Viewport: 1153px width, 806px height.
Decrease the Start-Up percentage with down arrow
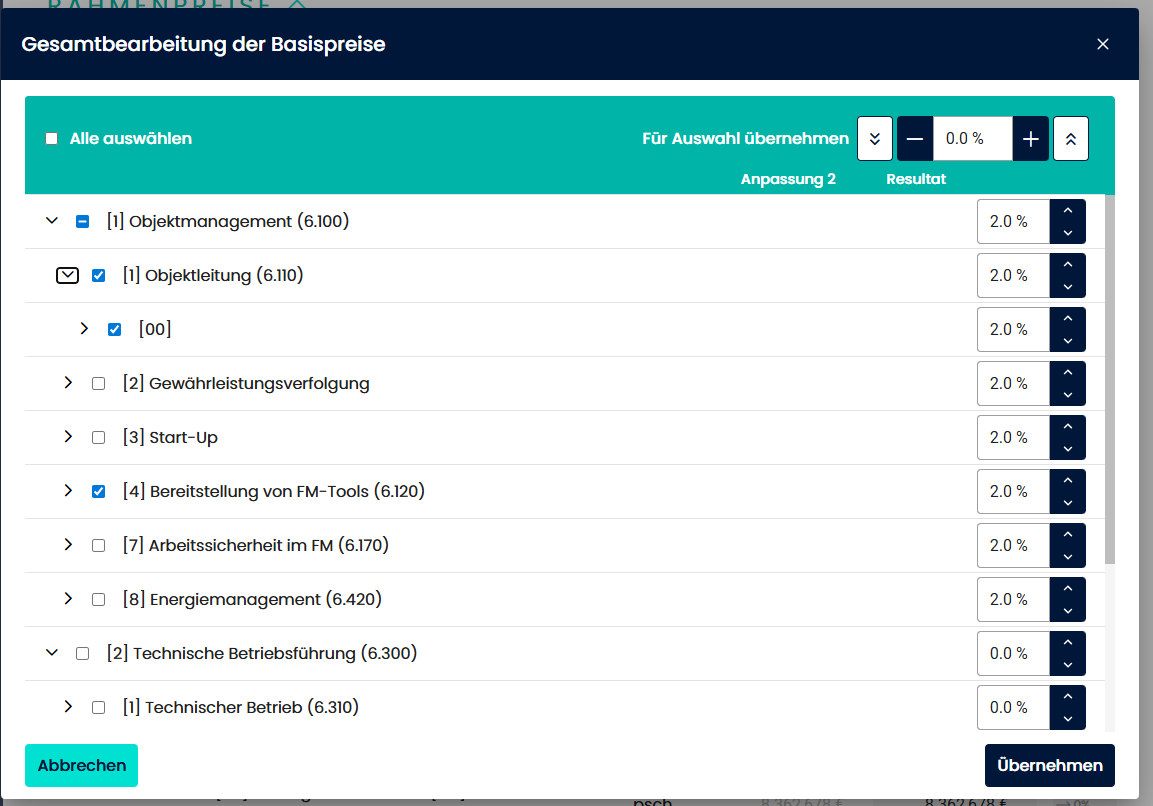coord(1068,449)
